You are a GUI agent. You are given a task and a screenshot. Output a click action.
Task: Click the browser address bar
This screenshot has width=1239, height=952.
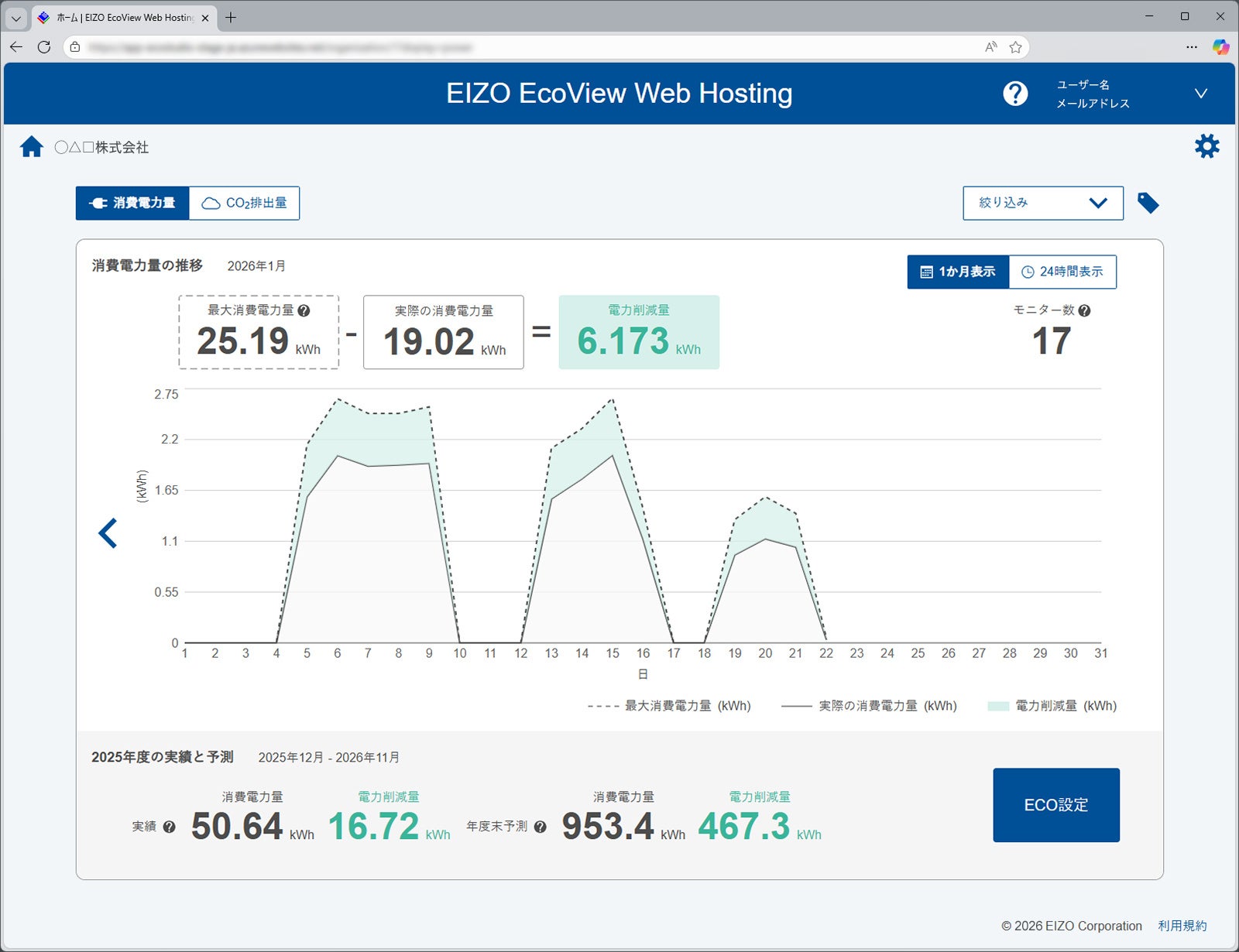point(465,47)
